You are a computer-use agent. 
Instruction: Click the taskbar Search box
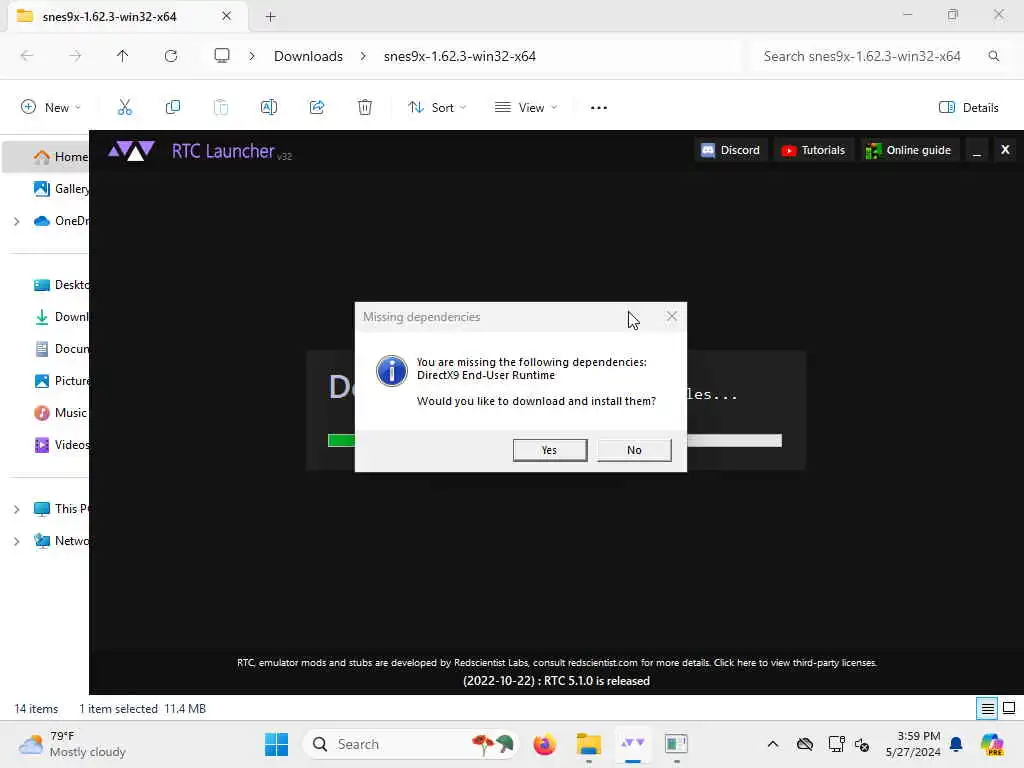[x=413, y=744]
